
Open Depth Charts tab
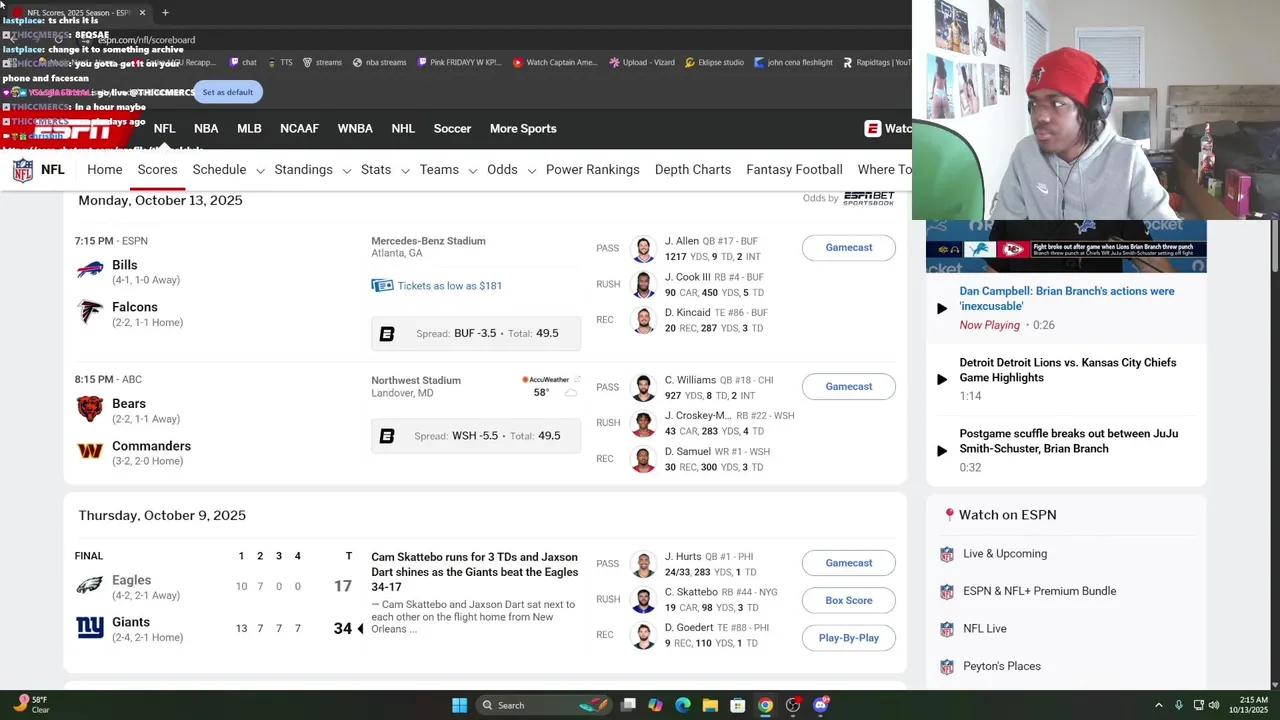[x=693, y=170]
